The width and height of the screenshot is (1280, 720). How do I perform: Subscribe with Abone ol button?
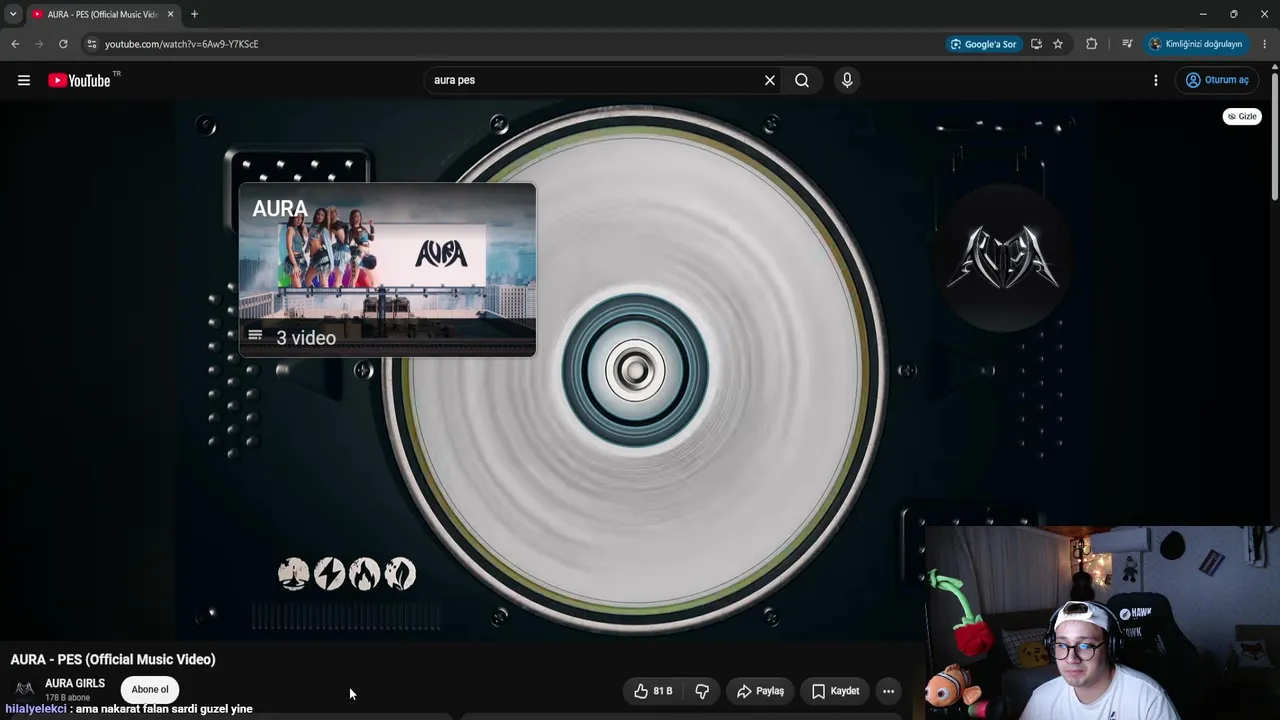click(150, 689)
